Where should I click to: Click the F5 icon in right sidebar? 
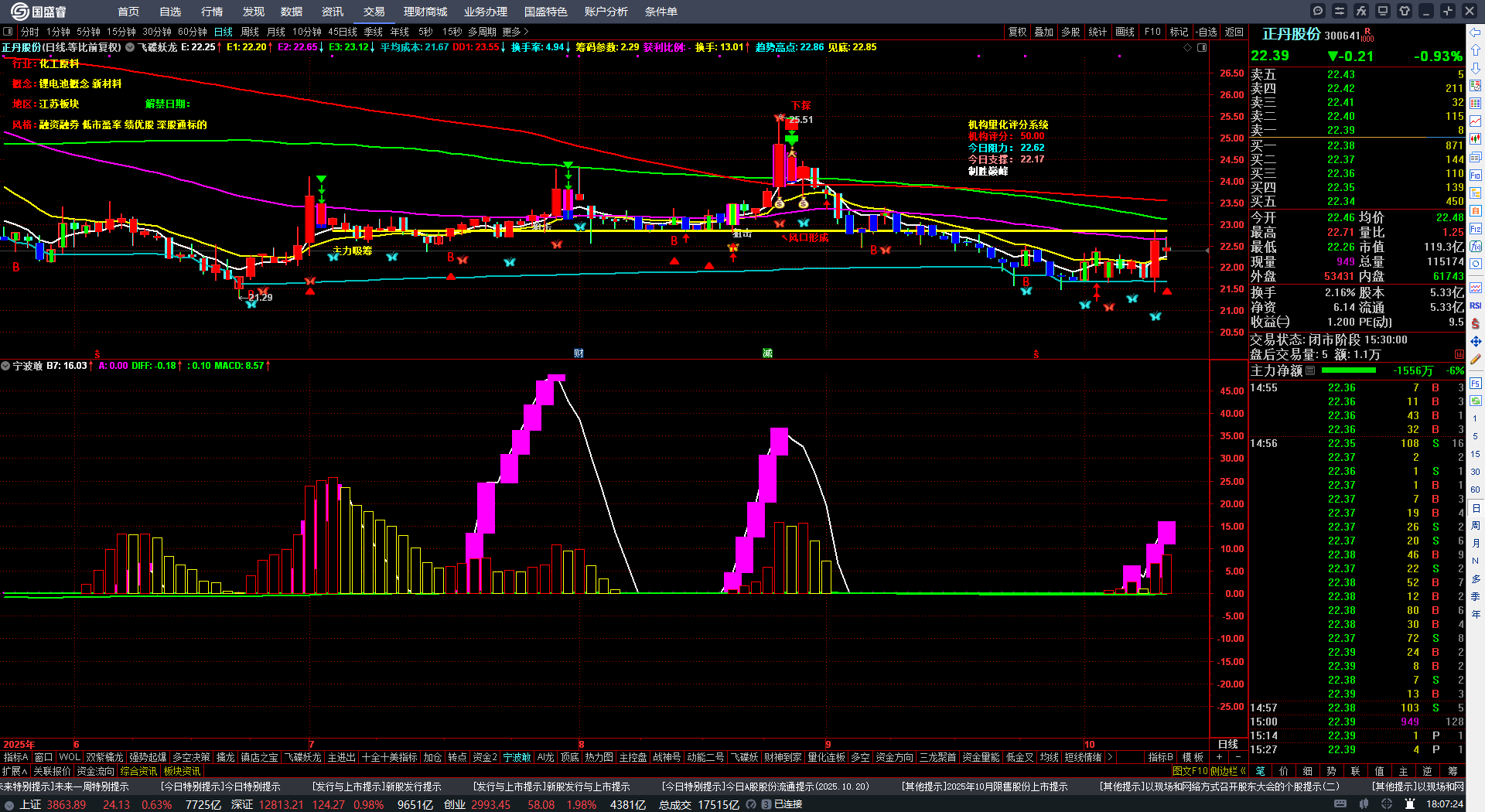tap(1476, 384)
